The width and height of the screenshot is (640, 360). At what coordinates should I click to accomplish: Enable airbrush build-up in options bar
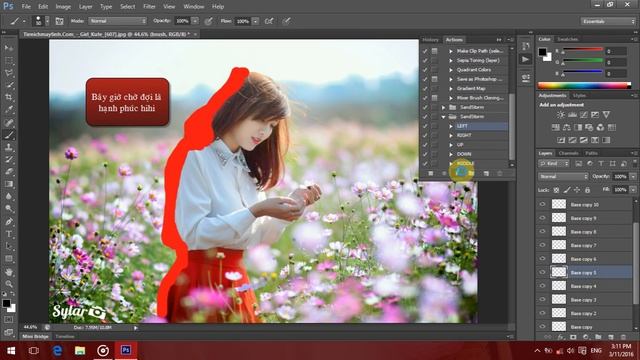click(269, 21)
